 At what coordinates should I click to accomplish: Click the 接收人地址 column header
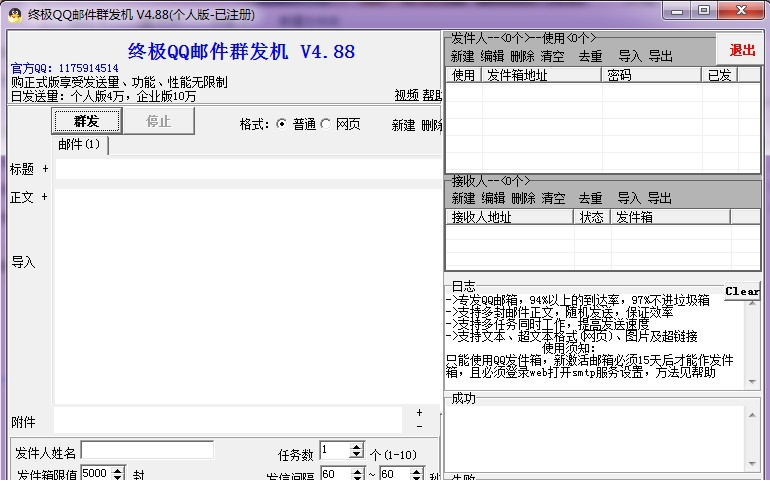pyautogui.click(x=510, y=217)
